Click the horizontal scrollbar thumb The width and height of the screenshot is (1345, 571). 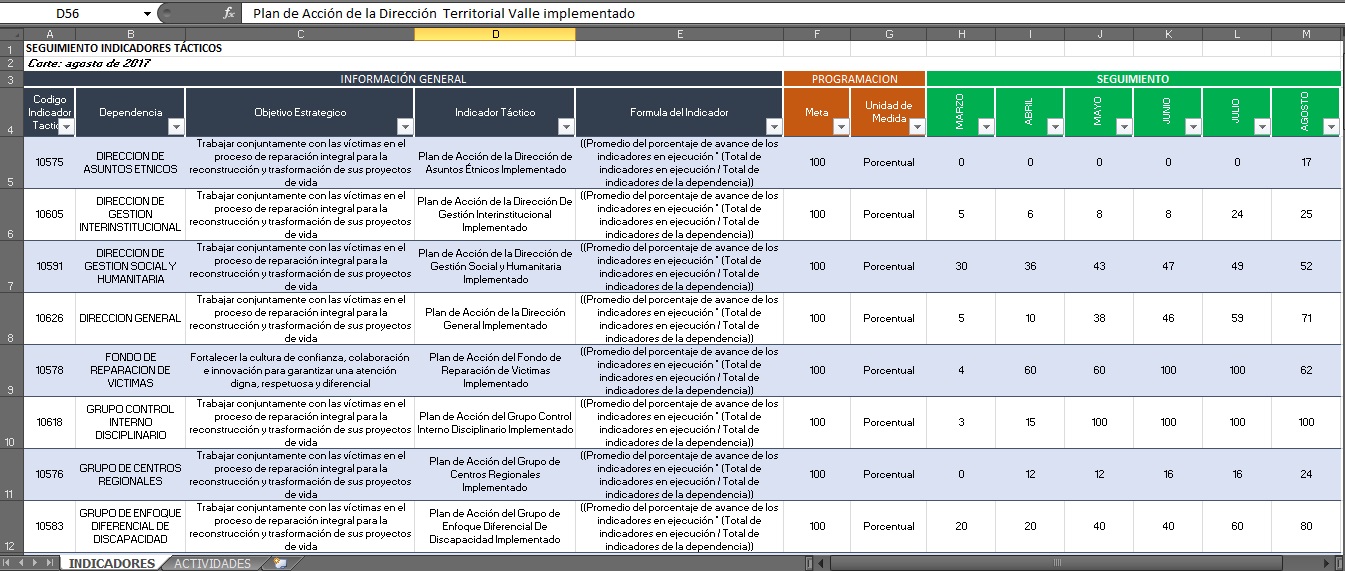pyautogui.click(x=1055, y=564)
